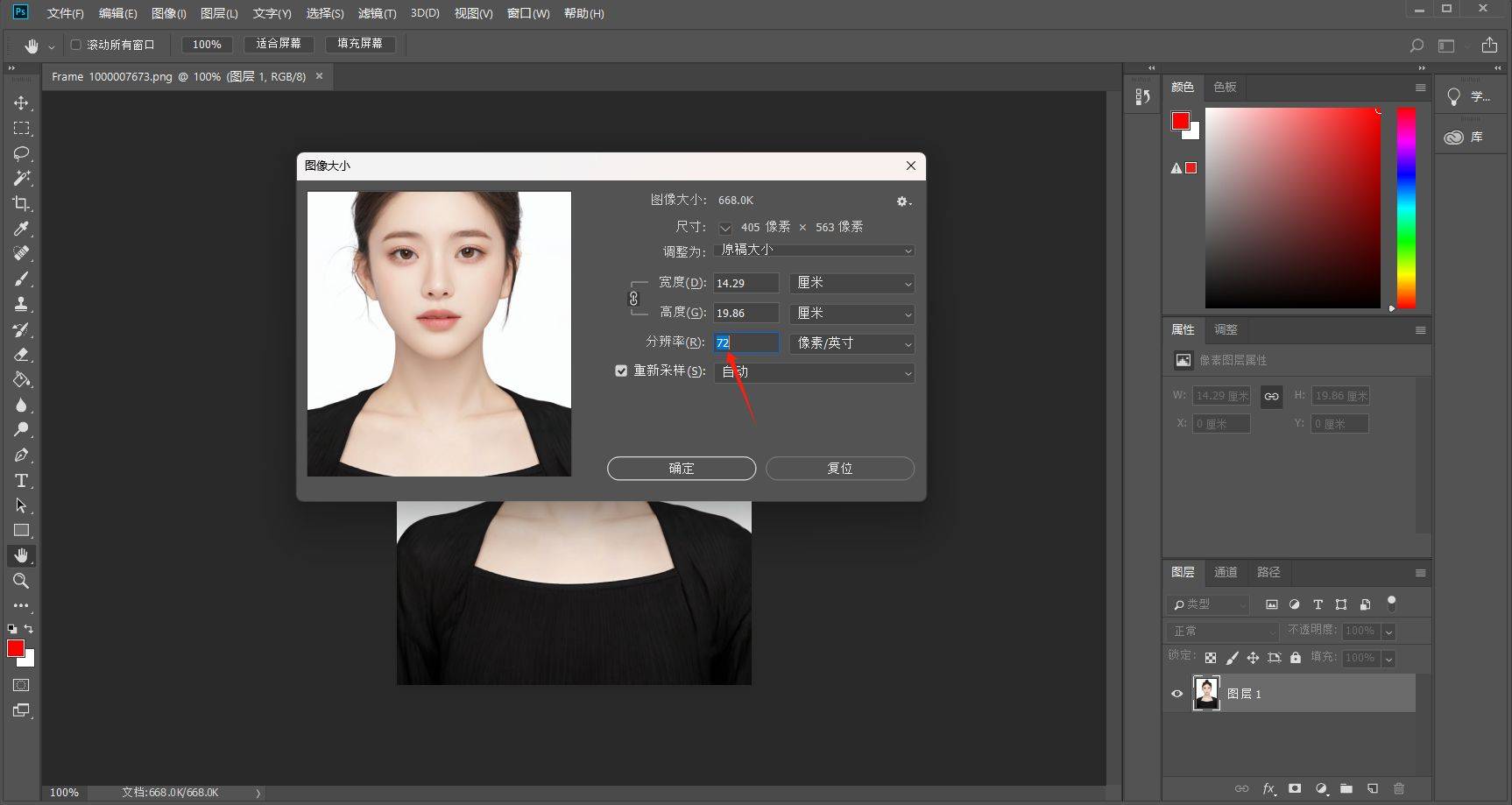The height and width of the screenshot is (805, 1512).
Task: Select the Crop tool
Action: click(21, 203)
